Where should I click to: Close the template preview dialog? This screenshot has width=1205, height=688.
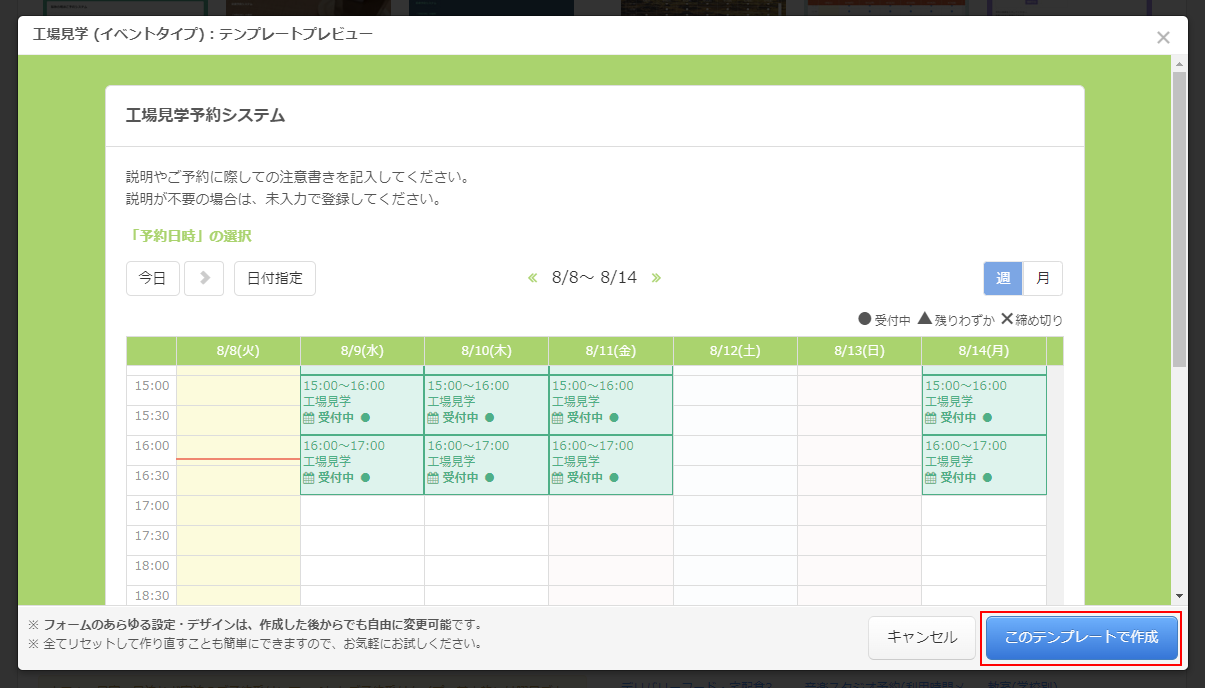[x=1163, y=38]
